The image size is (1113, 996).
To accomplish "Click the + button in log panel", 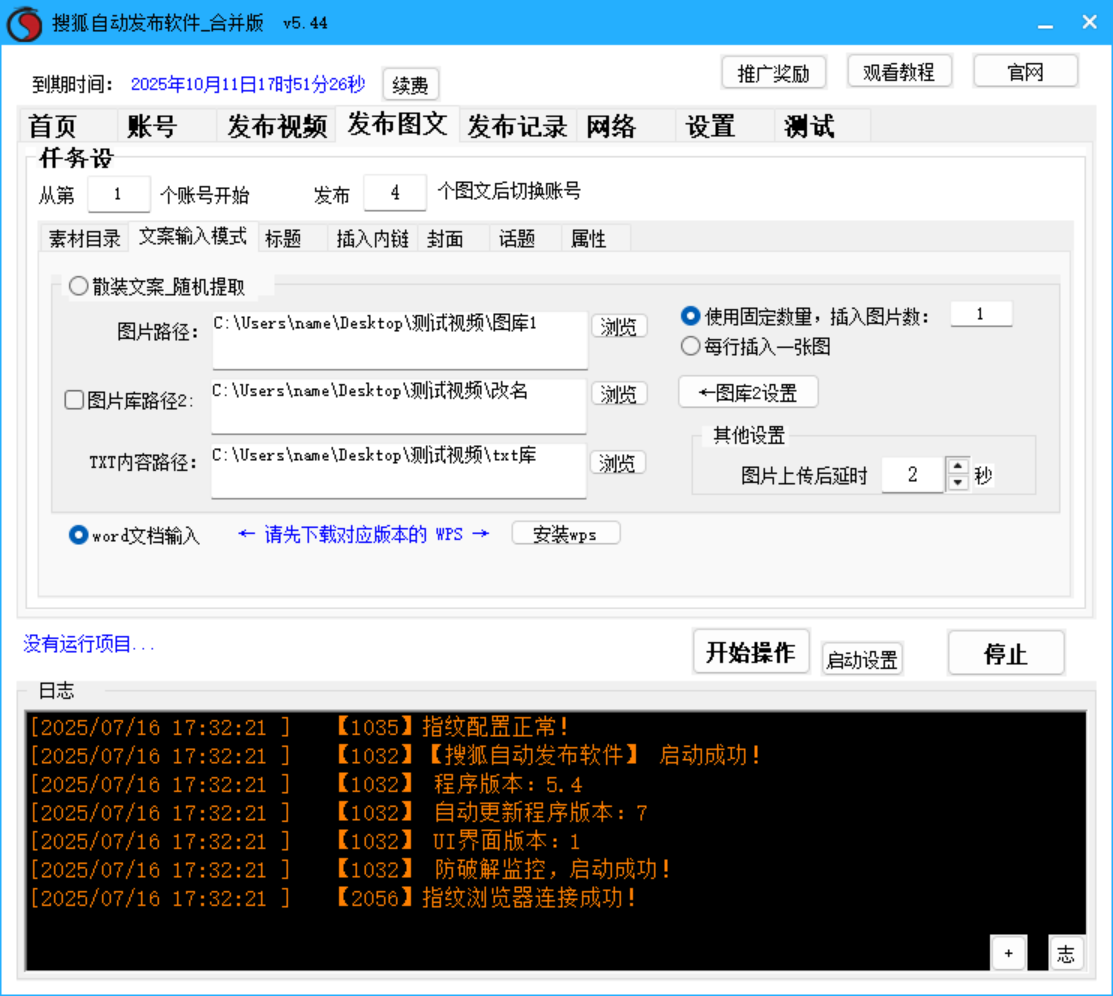I will [x=1008, y=953].
